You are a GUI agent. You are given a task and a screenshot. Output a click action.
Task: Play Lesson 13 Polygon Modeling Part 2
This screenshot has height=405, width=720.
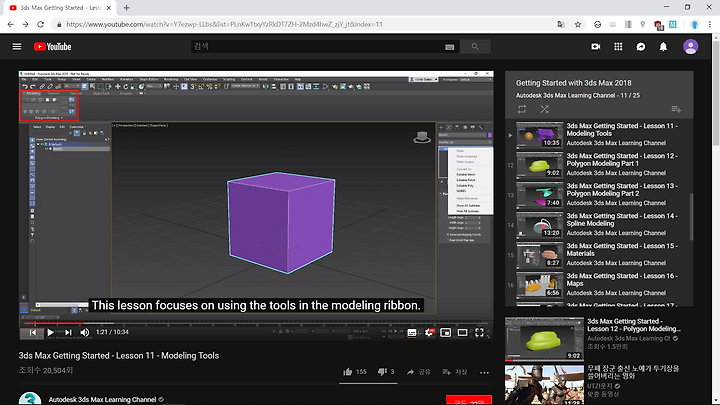622,190
